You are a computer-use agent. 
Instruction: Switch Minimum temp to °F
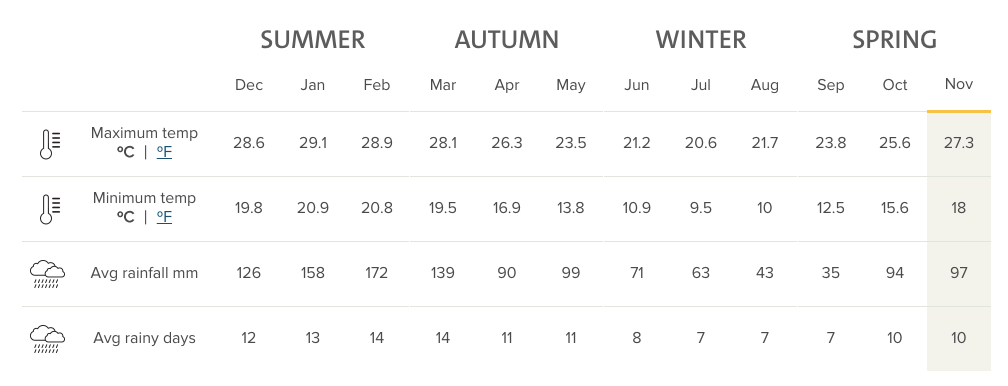(x=165, y=217)
